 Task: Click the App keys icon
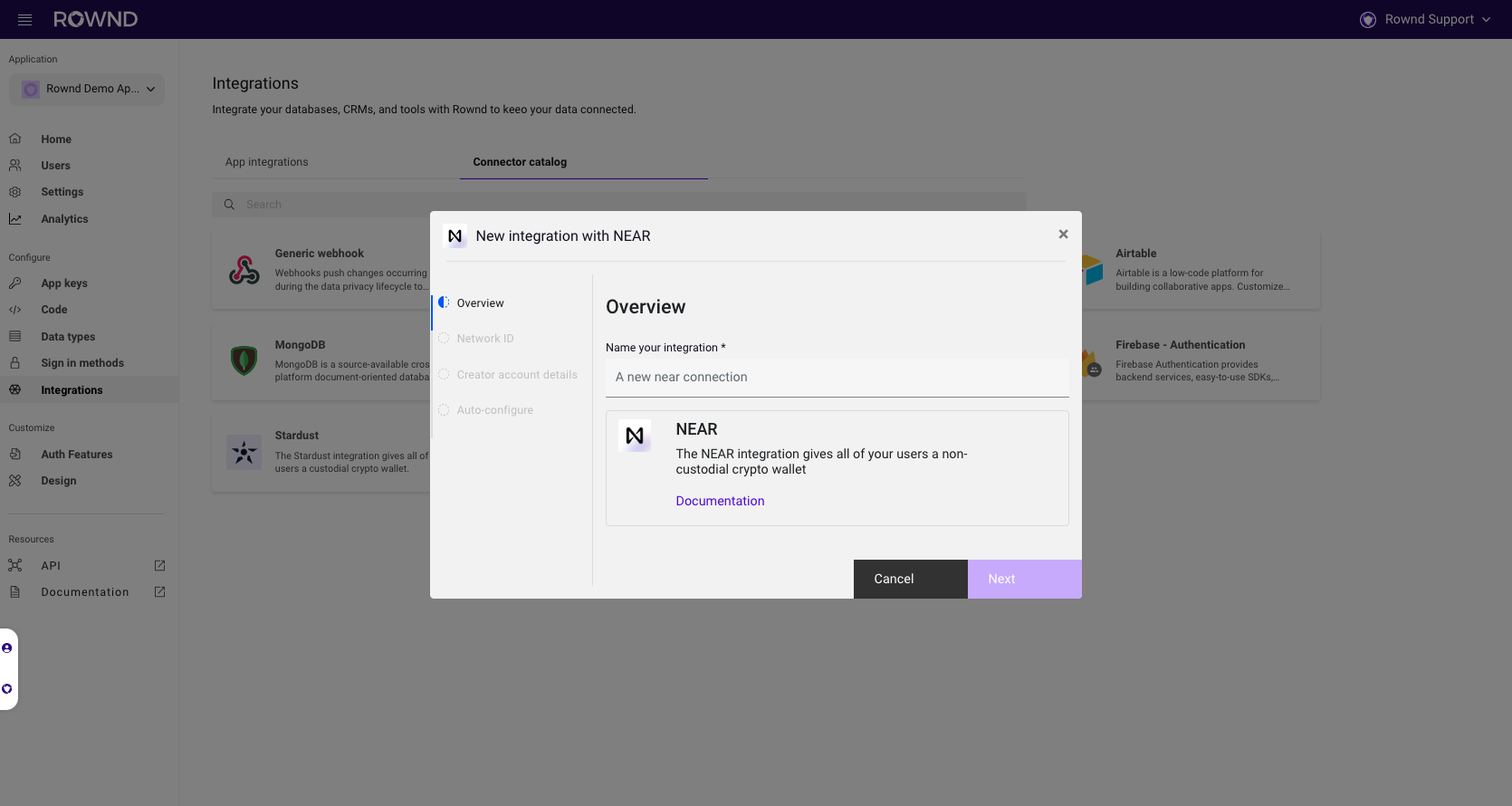pos(15,283)
